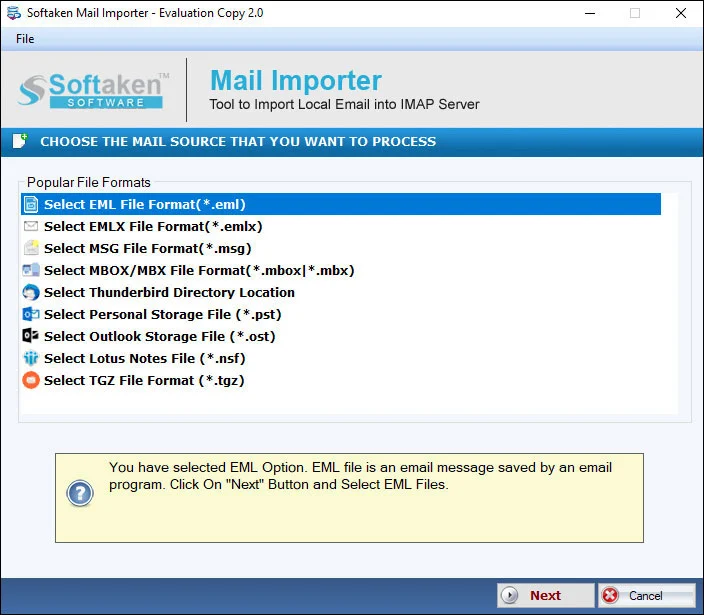Screen dimensions: 704x615
Task: Click the Softaken Software logo
Action: (93, 90)
